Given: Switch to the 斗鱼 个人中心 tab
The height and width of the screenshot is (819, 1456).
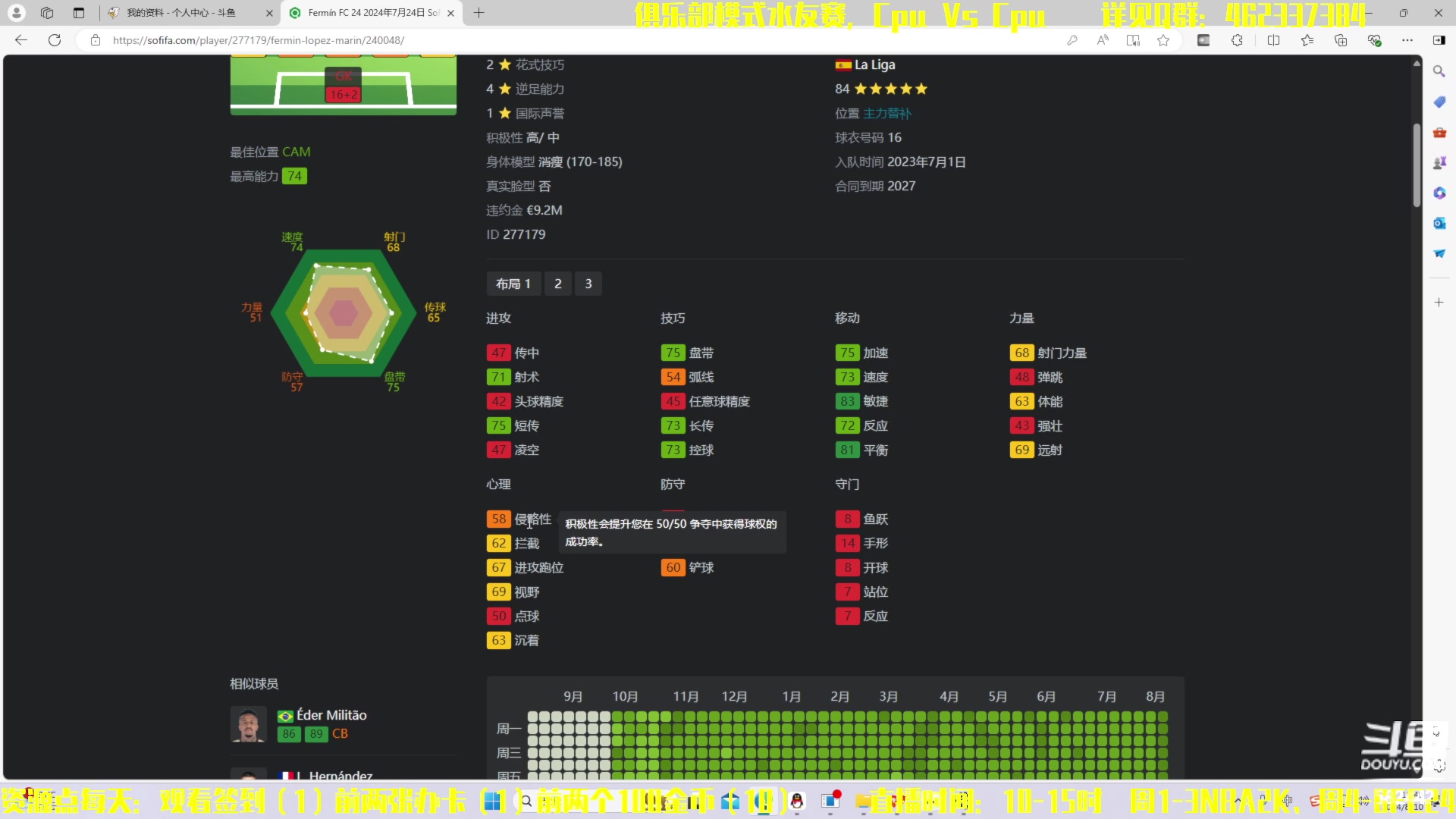Looking at the screenshot, I should pos(190,13).
